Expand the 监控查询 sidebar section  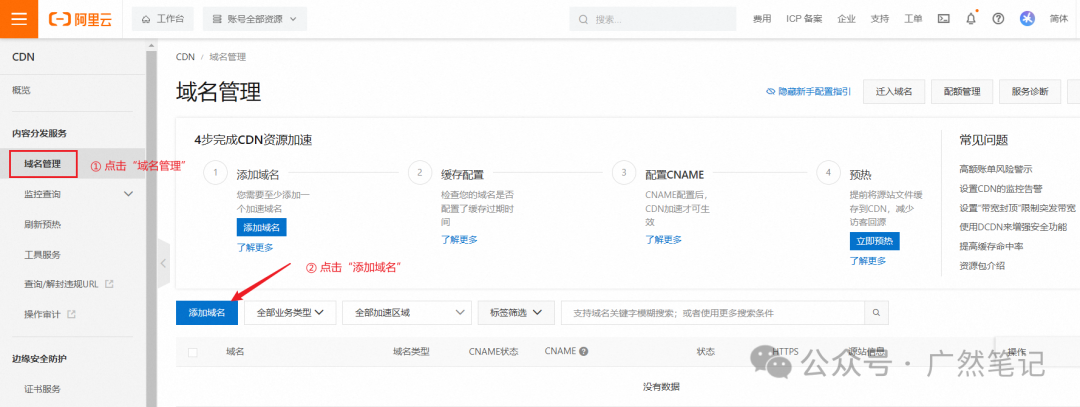click(128, 194)
